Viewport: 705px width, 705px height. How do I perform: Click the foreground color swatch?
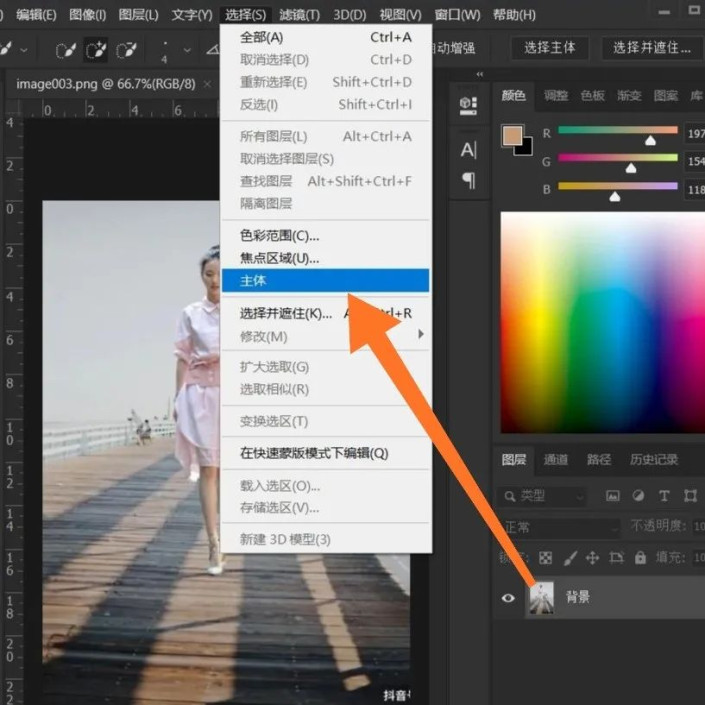pyautogui.click(x=513, y=136)
